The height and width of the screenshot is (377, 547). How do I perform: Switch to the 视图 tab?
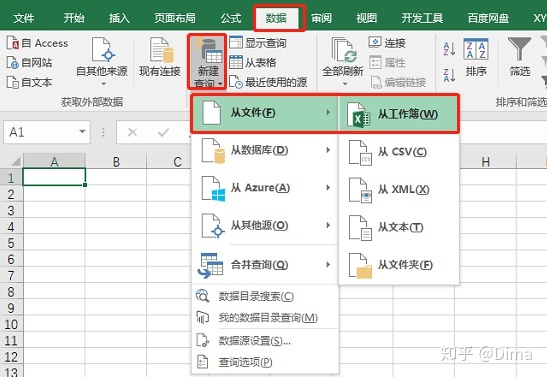tap(367, 18)
